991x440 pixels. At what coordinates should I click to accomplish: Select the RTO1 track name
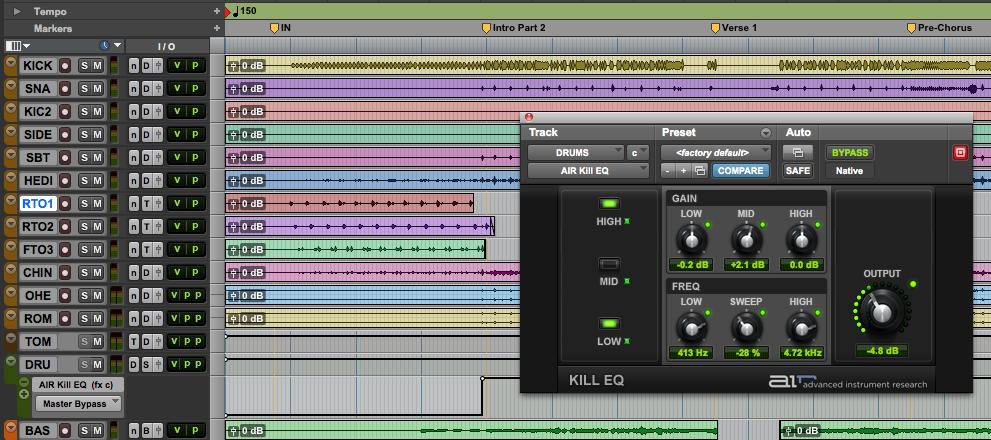coord(38,204)
